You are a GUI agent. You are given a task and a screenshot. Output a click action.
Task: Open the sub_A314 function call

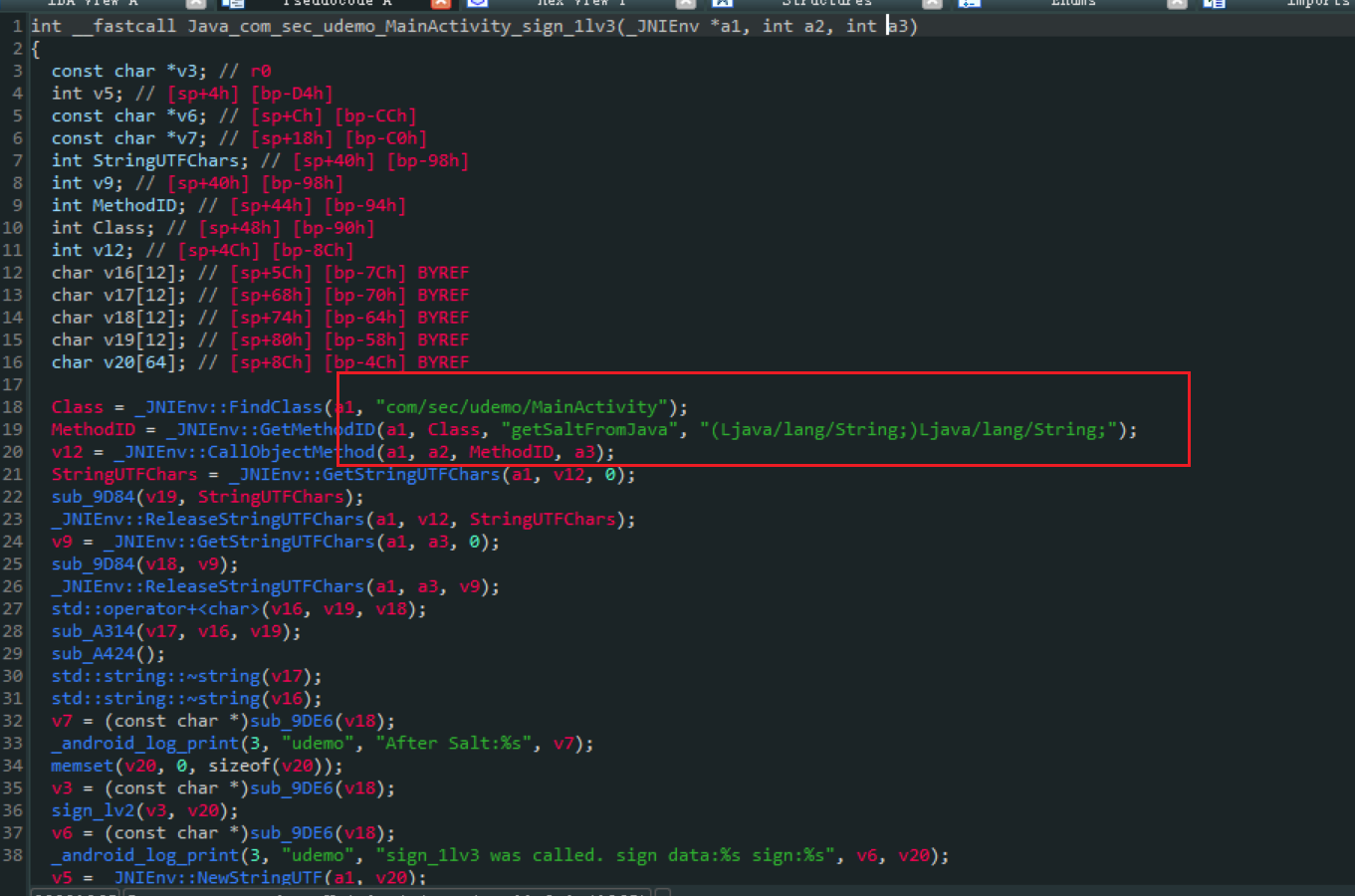point(93,631)
